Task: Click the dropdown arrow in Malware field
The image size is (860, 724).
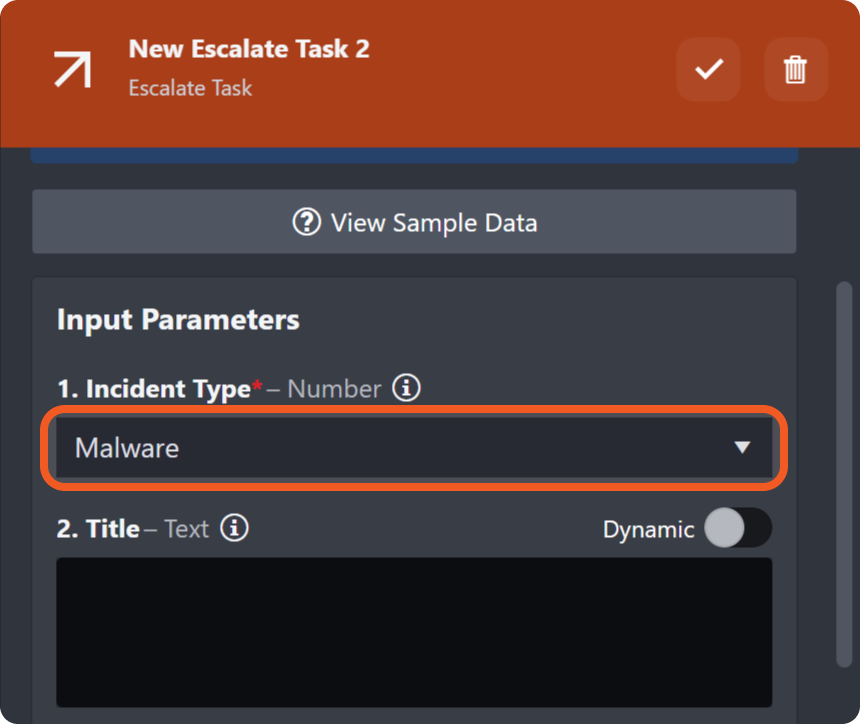Action: click(x=742, y=447)
